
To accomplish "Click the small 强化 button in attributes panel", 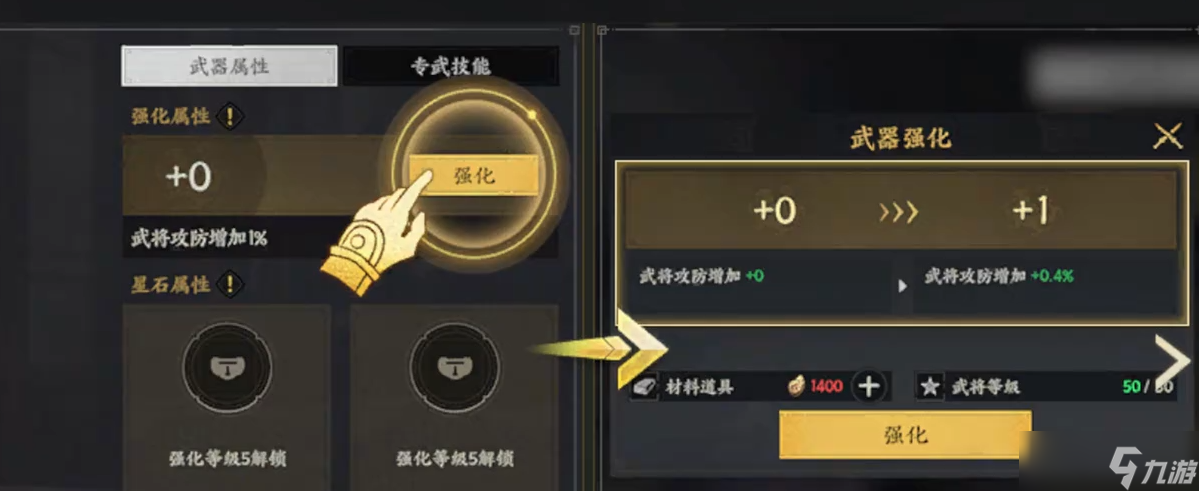I will click(x=474, y=176).
